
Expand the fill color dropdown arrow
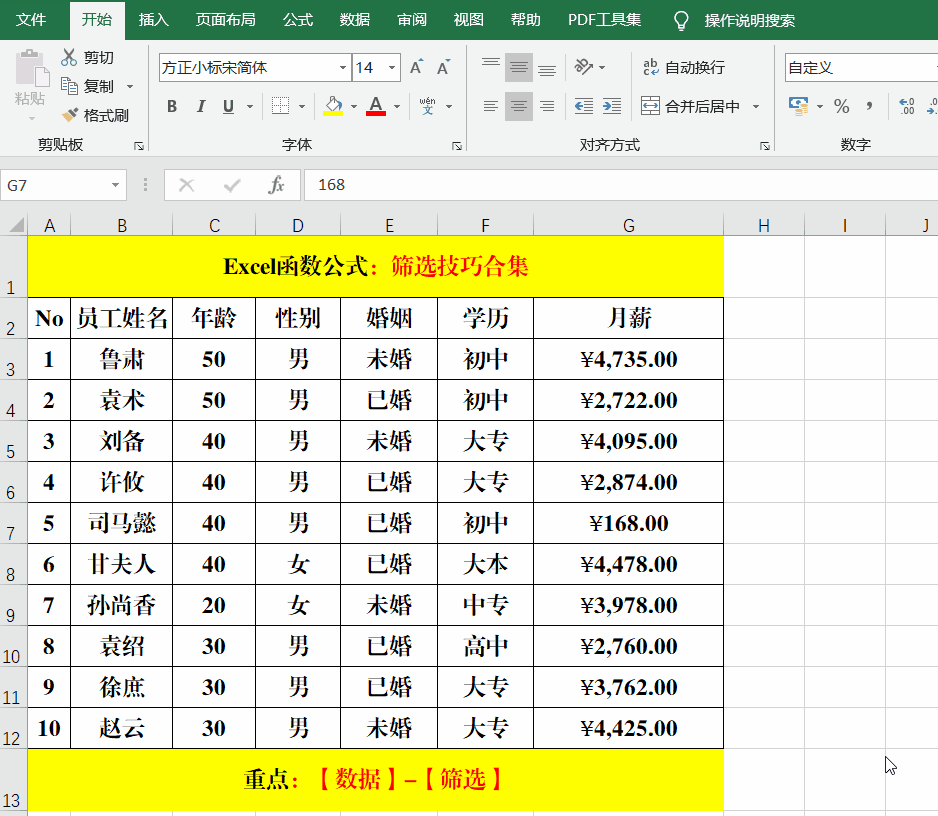click(x=354, y=107)
